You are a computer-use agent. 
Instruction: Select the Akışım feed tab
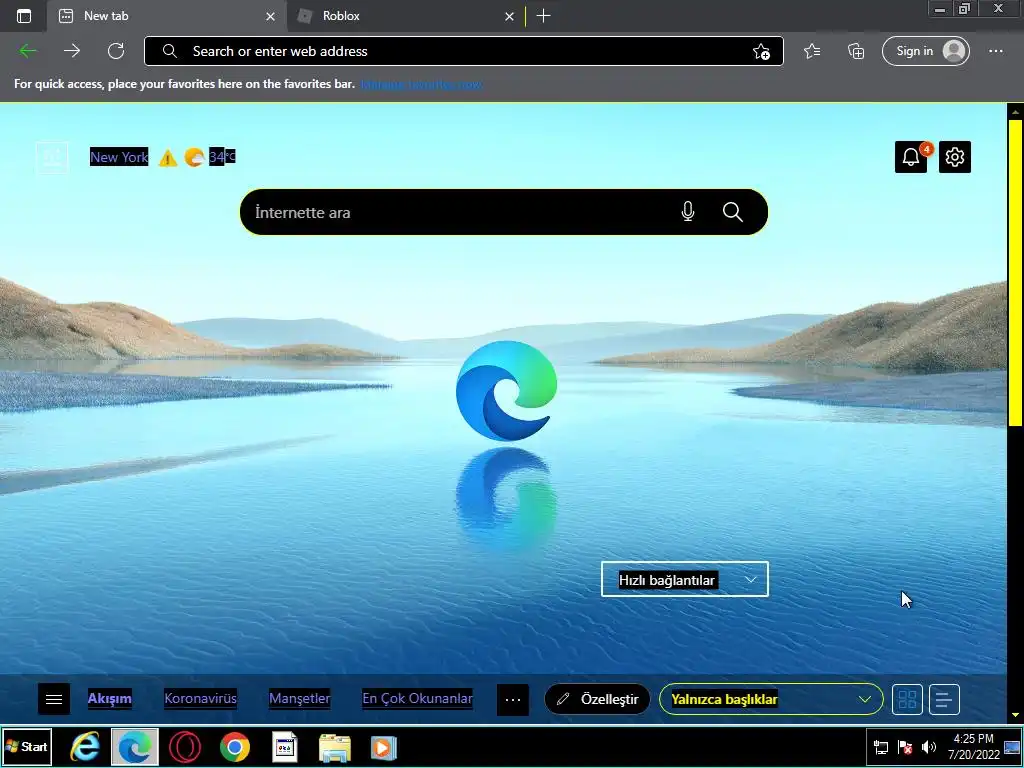(x=110, y=699)
